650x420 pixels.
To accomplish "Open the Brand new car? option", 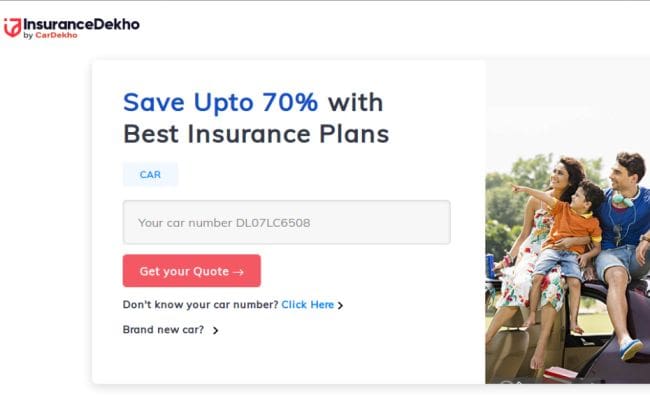I will pyautogui.click(x=163, y=330).
